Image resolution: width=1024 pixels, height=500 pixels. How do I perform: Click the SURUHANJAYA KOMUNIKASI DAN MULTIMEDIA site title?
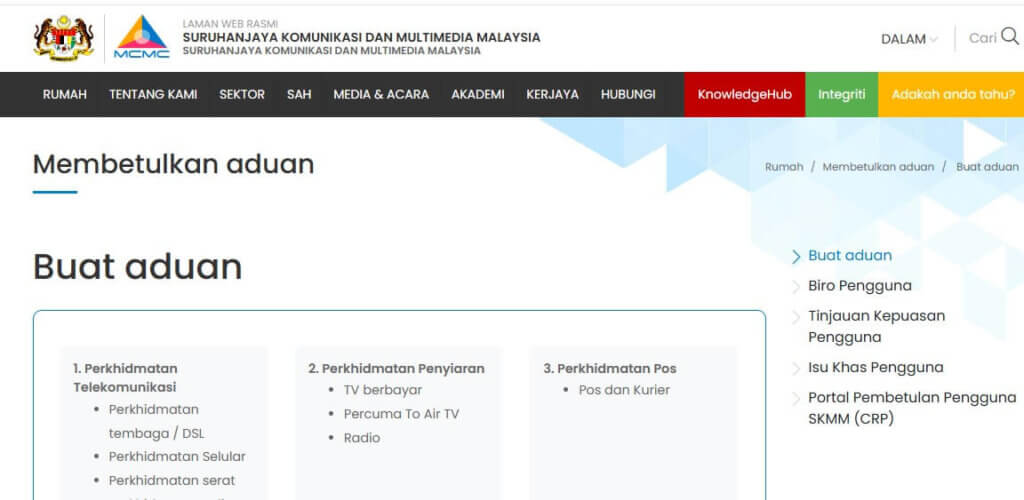tap(361, 38)
